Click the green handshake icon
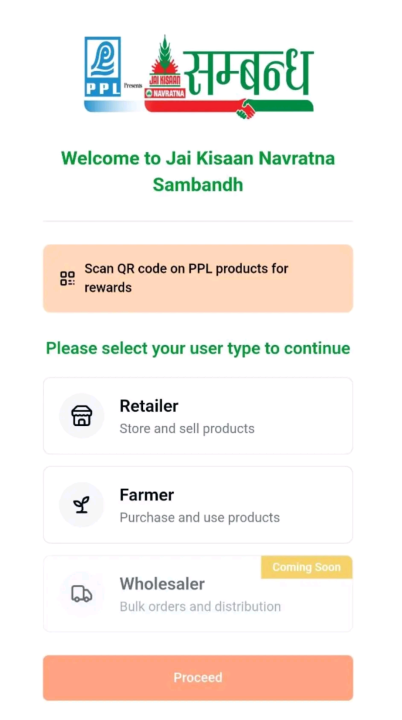 pos(248,109)
